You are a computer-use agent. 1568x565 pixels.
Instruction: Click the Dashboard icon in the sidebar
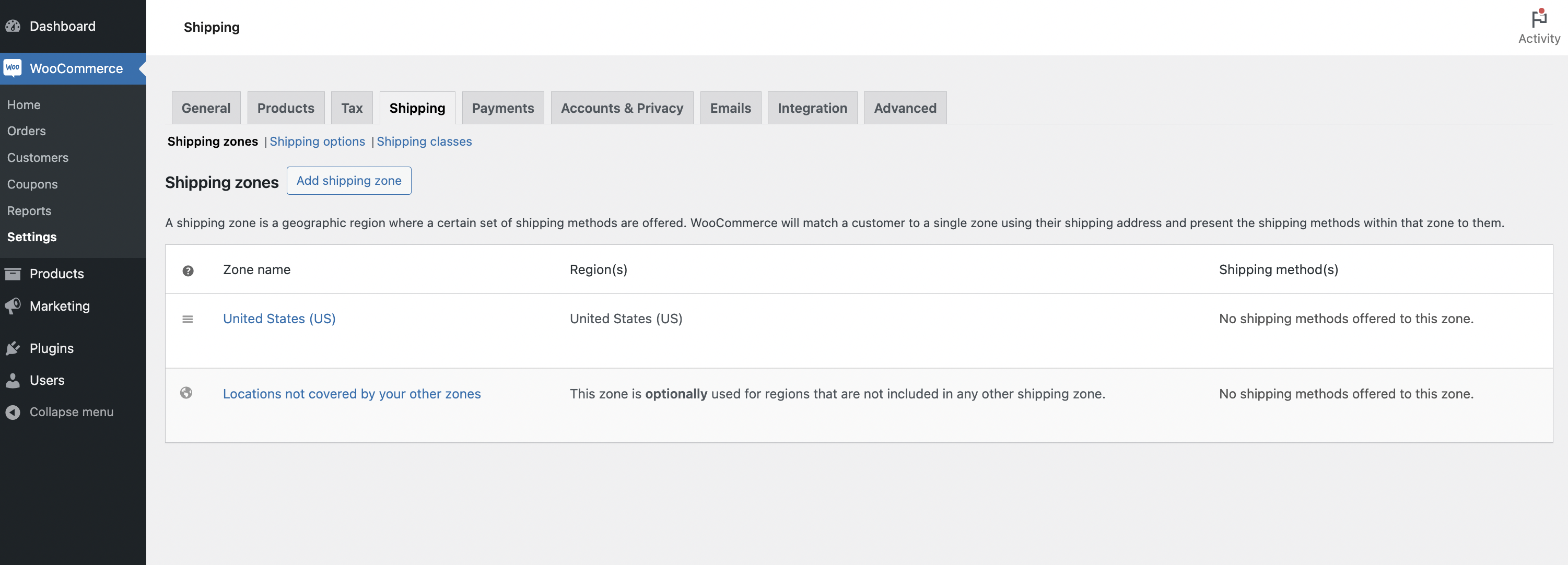14,26
